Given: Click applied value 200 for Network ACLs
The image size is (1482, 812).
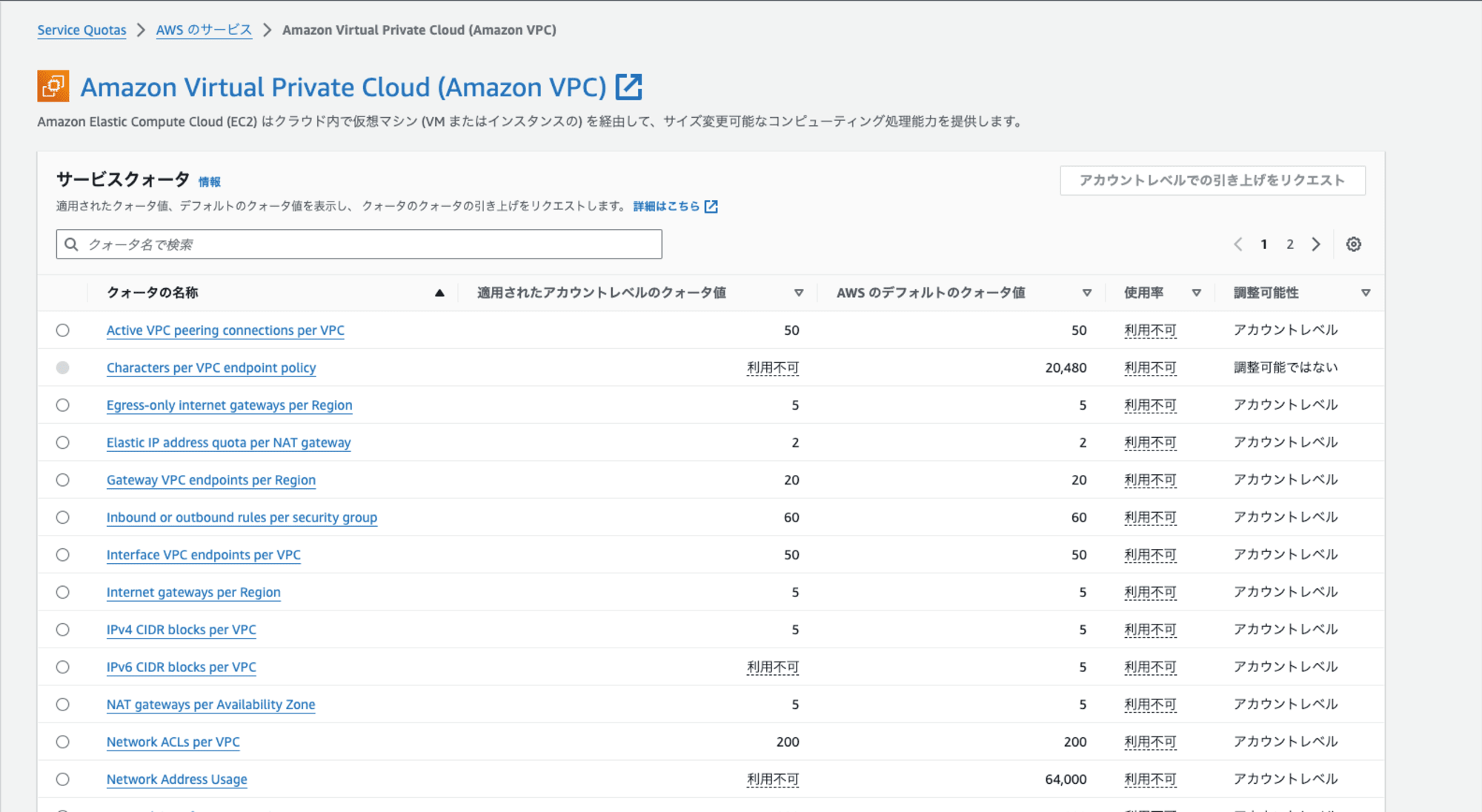Looking at the screenshot, I should click(787, 742).
